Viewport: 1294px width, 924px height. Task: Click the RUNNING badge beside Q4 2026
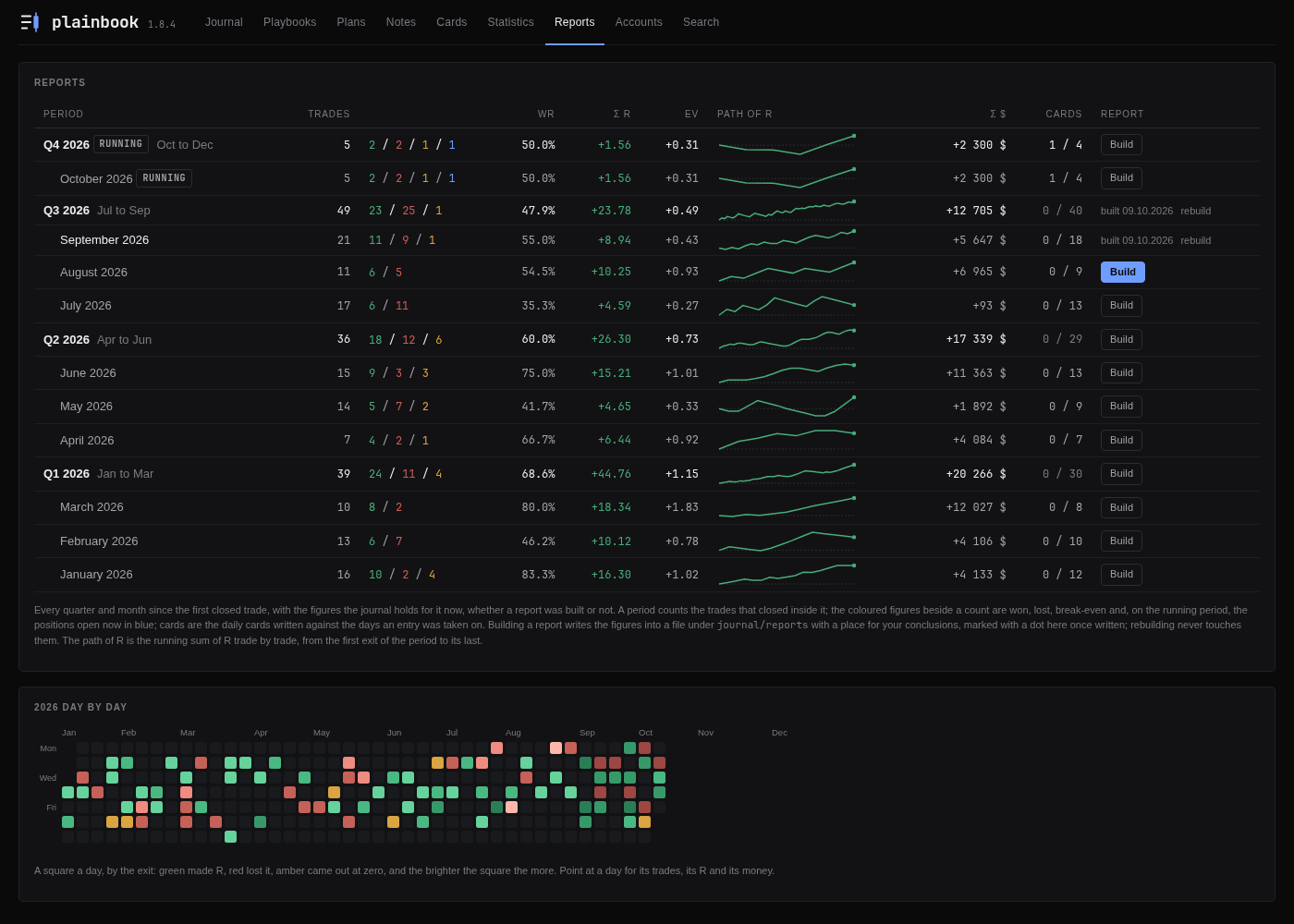coord(121,144)
